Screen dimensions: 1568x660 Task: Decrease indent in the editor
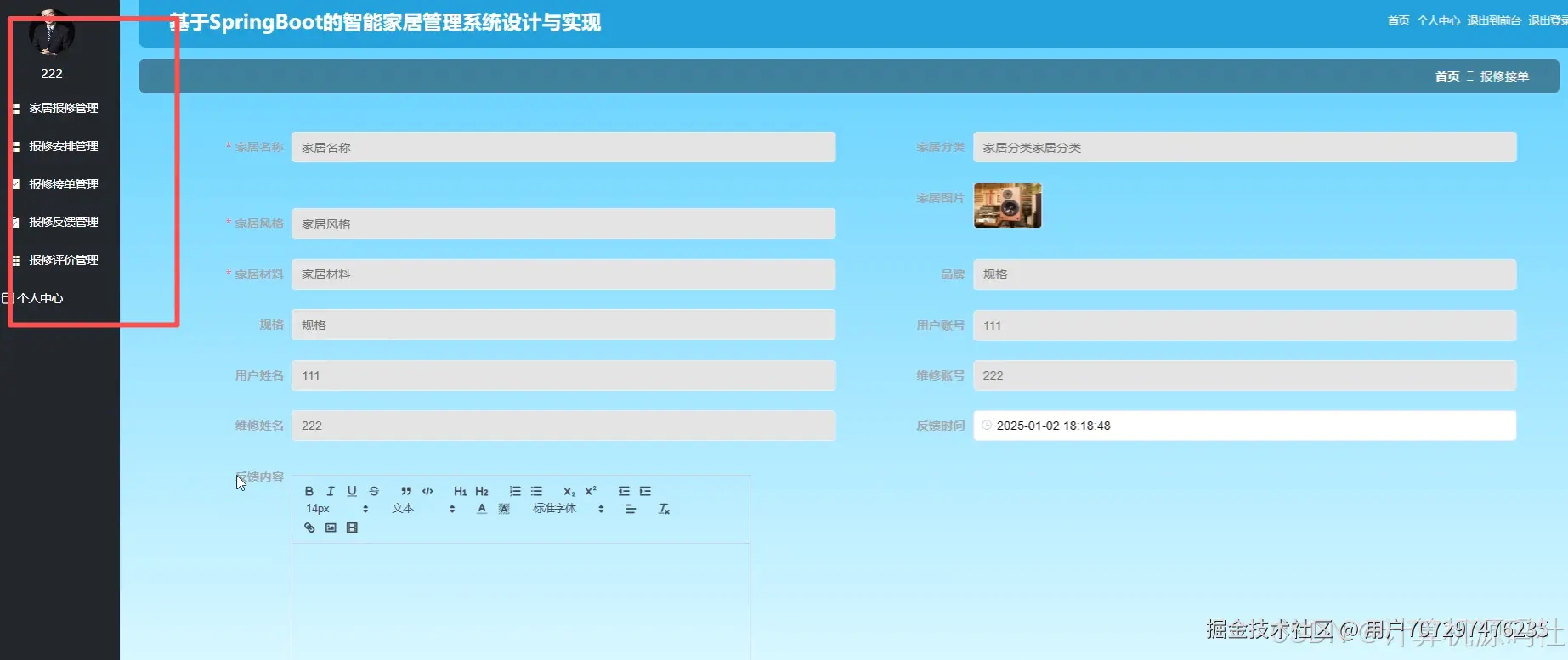624,491
